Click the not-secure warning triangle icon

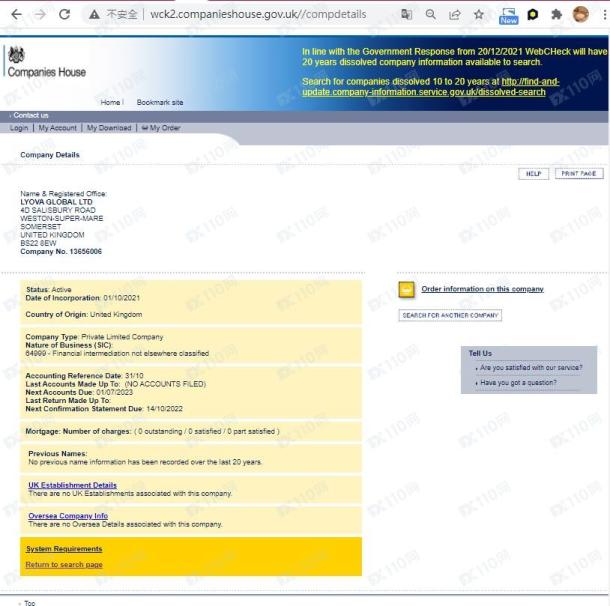coord(94,15)
